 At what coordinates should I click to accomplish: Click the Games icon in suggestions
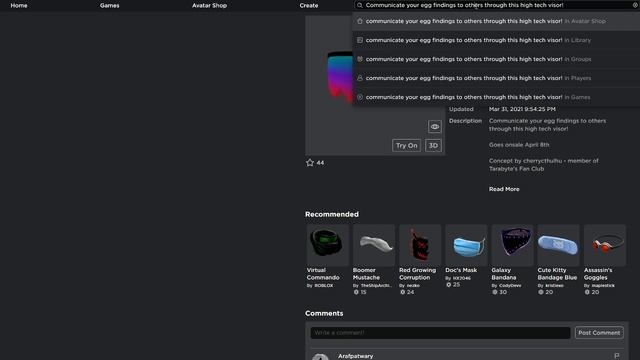360,97
